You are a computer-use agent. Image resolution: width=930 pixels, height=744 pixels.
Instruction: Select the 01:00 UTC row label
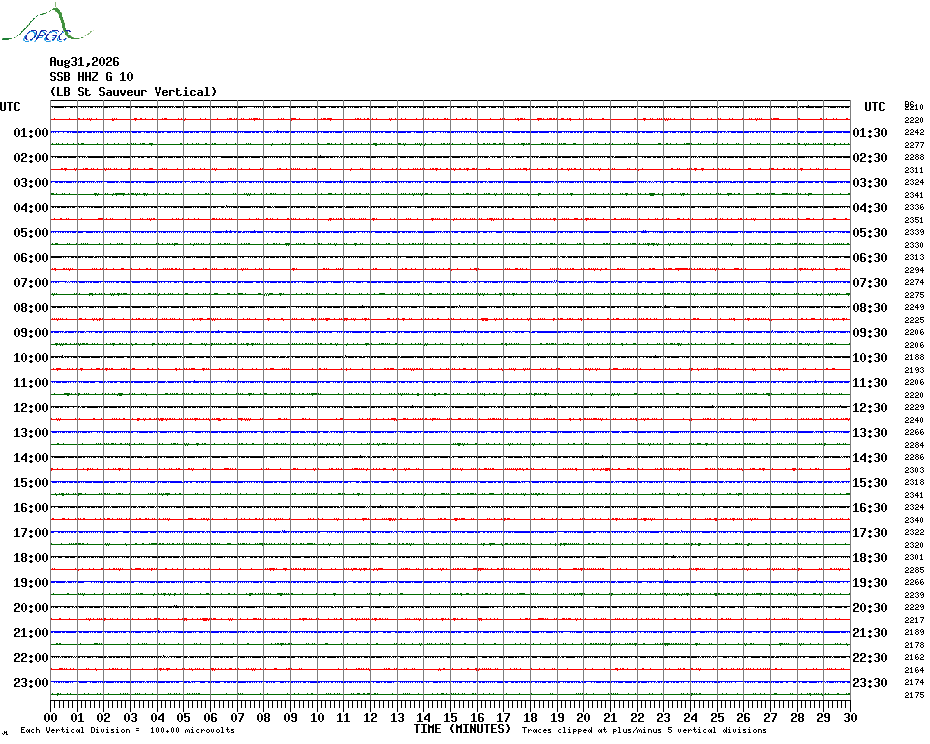[x=31, y=133]
